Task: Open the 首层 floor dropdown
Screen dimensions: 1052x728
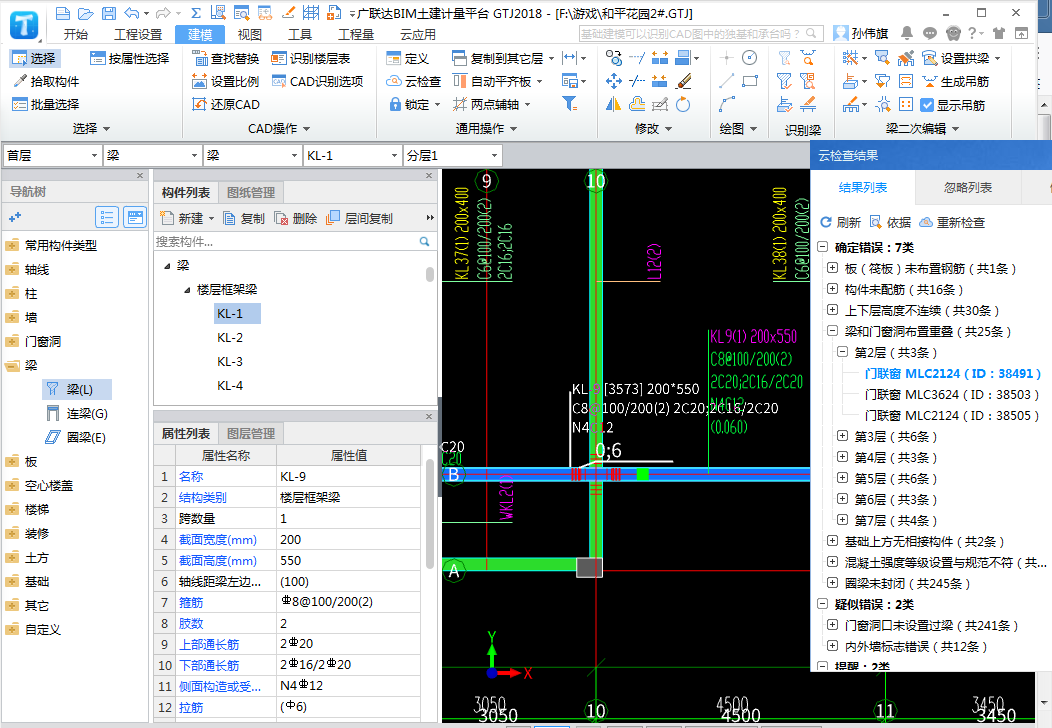Action: point(95,155)
